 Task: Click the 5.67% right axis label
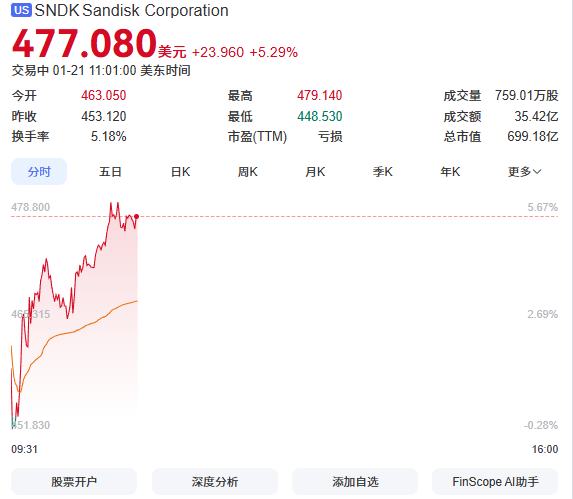coord(542,207)
